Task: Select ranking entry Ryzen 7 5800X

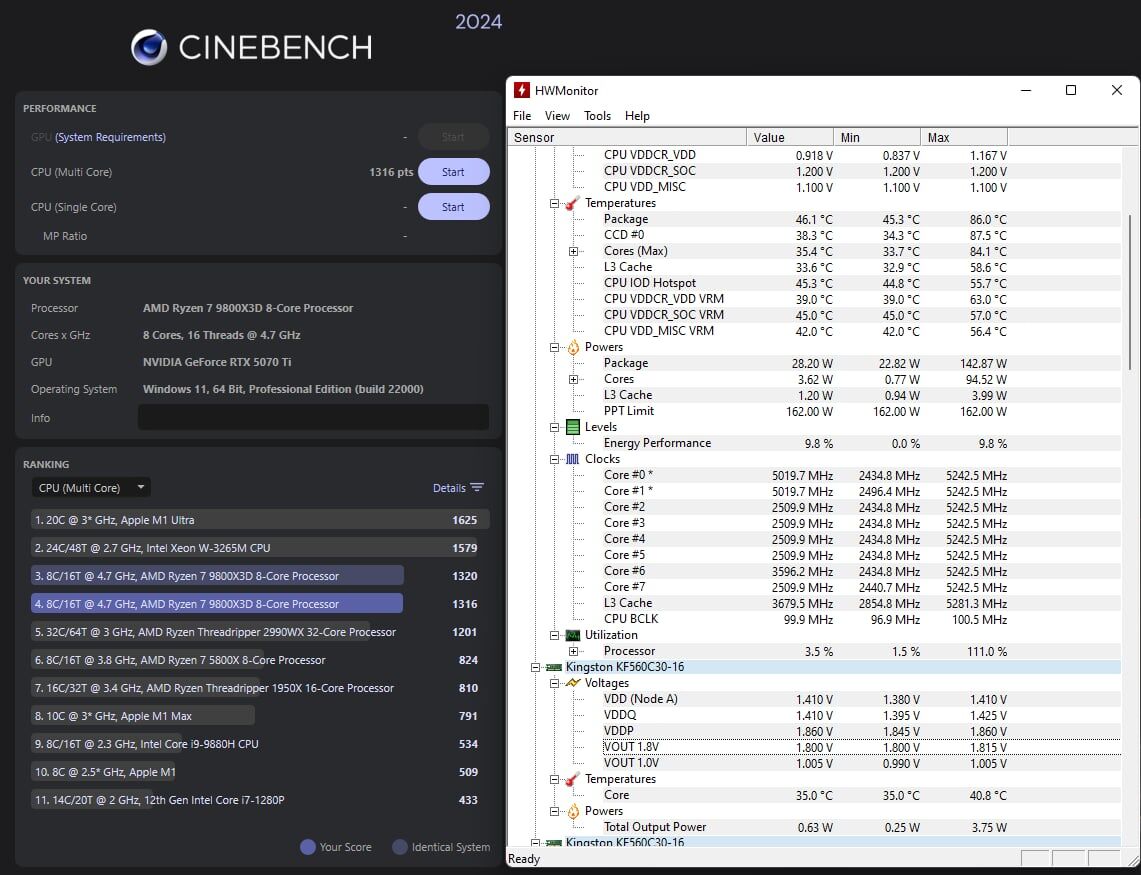Action: (x=260, y=660)
